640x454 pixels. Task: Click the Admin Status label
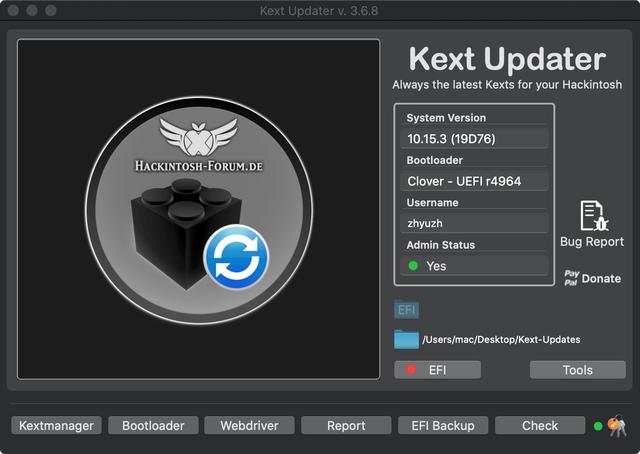pyautogui.click(x=441, y=245)
